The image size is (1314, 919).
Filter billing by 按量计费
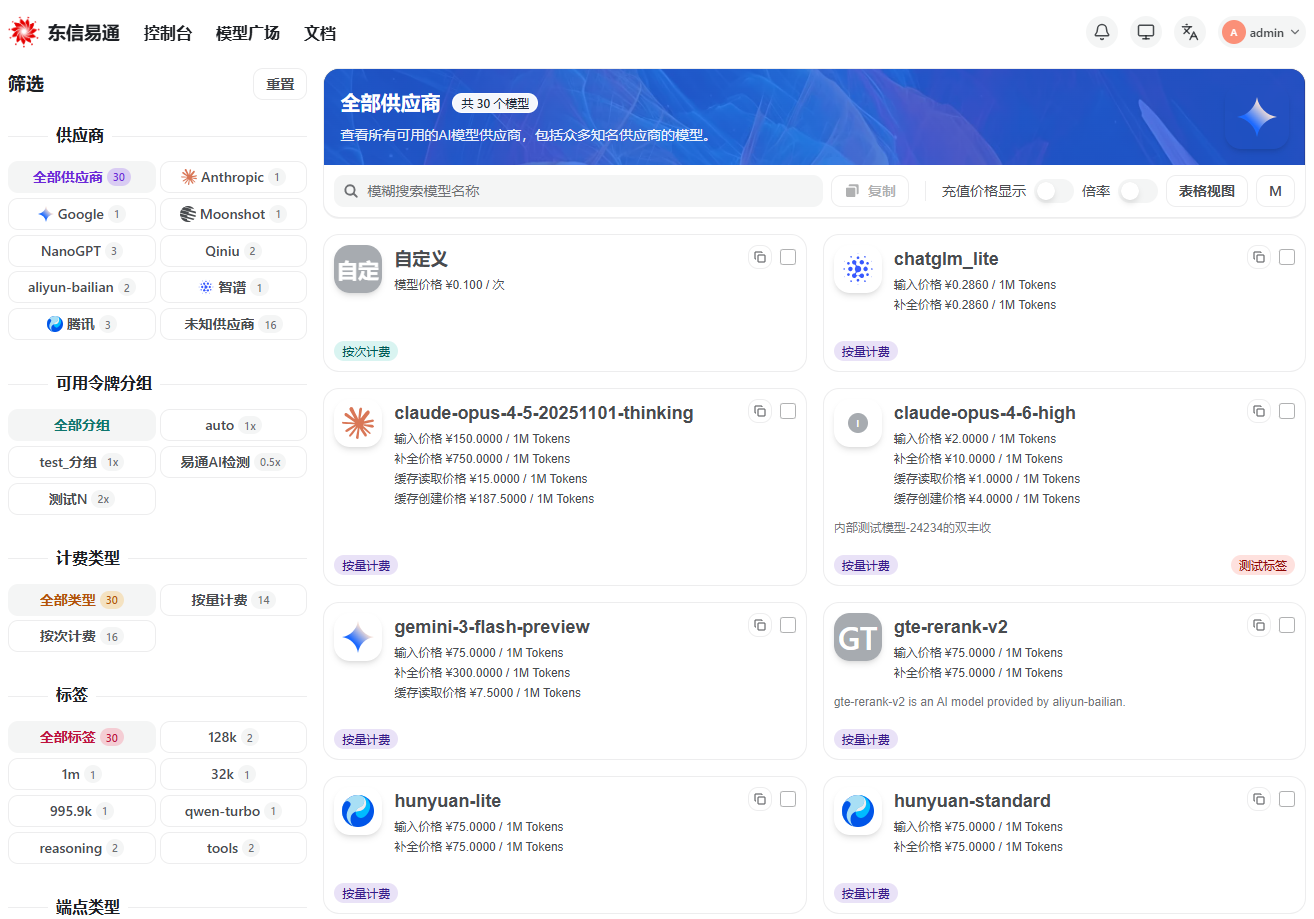pyautogui.click(x=233, y=600)
